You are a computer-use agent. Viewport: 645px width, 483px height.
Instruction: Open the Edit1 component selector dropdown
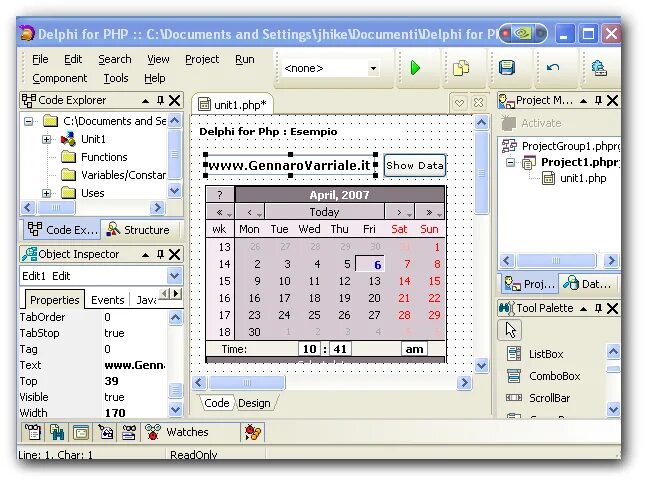(x=174, y=276)
